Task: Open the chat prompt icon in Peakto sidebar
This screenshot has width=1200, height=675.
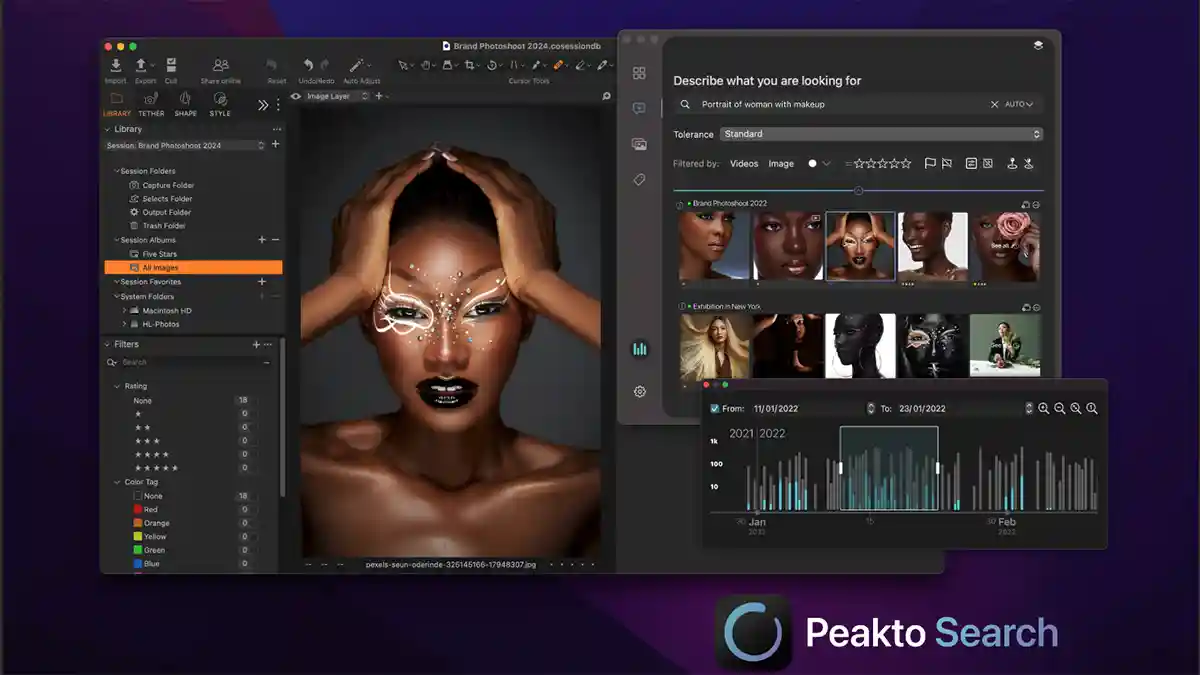Action: (639, 108)
